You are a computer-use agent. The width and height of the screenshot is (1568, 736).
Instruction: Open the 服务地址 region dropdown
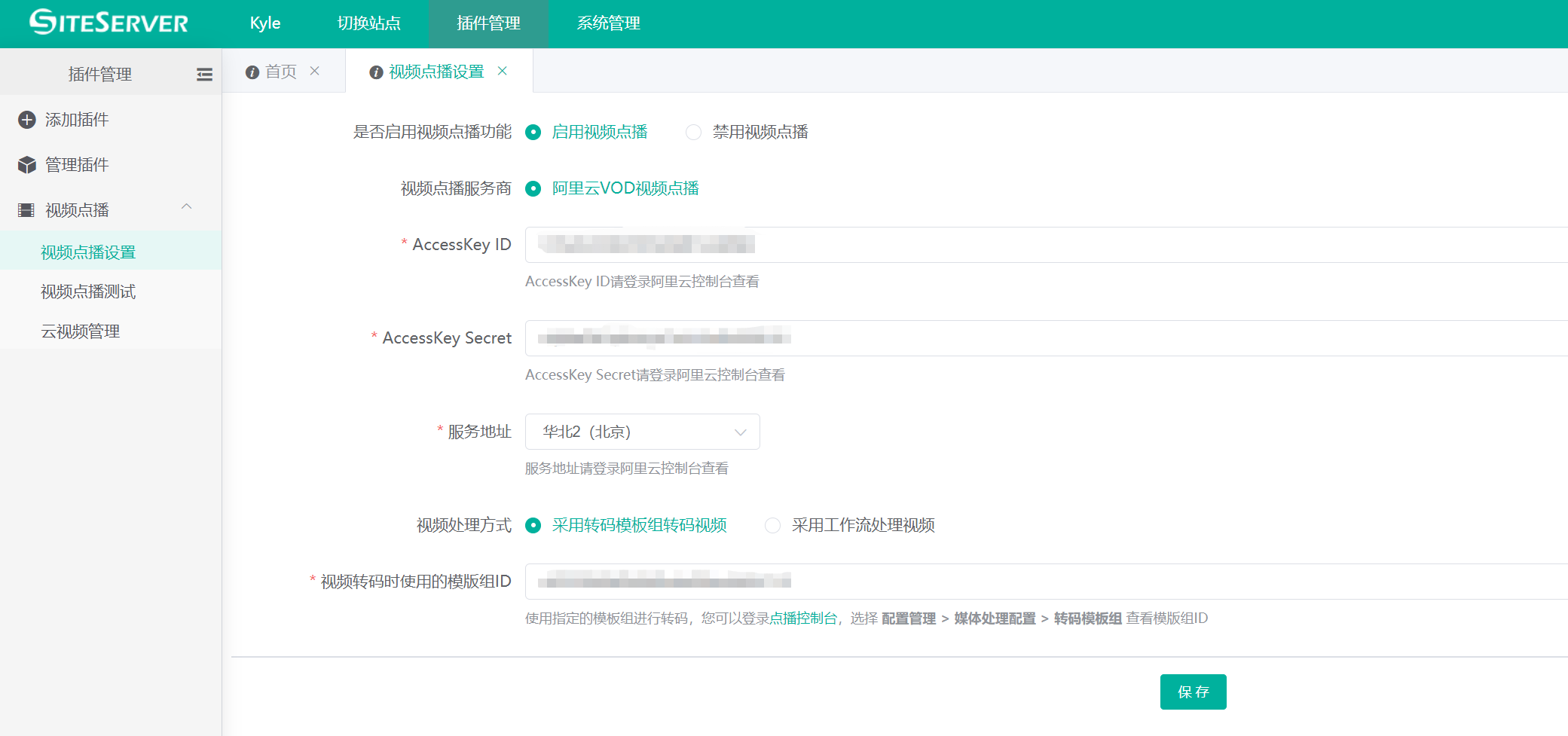(642, 432)
